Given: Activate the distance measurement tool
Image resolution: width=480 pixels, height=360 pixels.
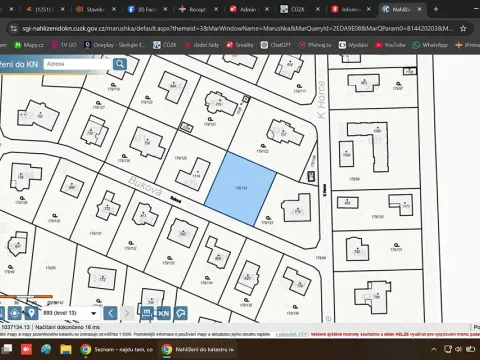Looking at the screenshot, I should [147, 313].
